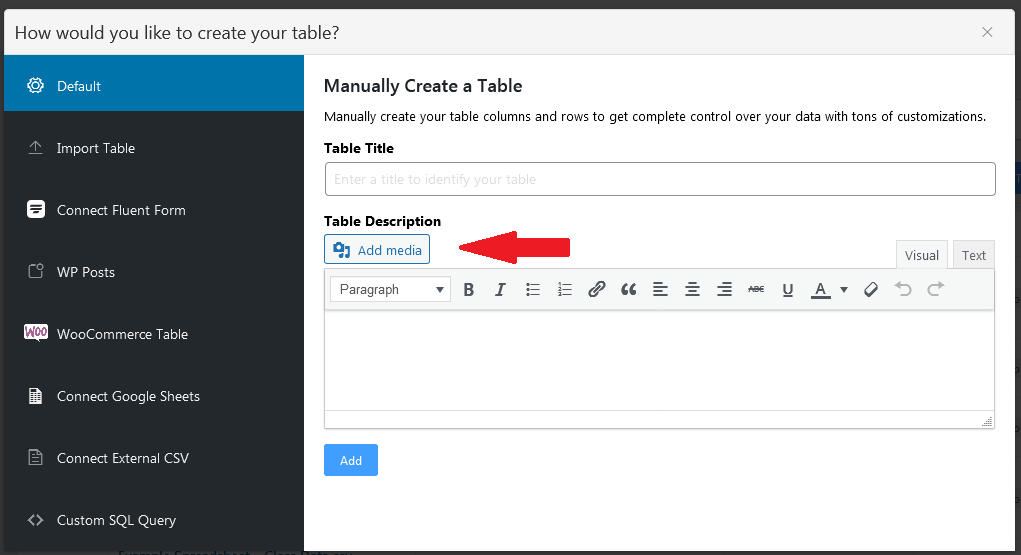This screenshot has height=555, width=1021.
Task: Align text center
Action: pos(692,290)
